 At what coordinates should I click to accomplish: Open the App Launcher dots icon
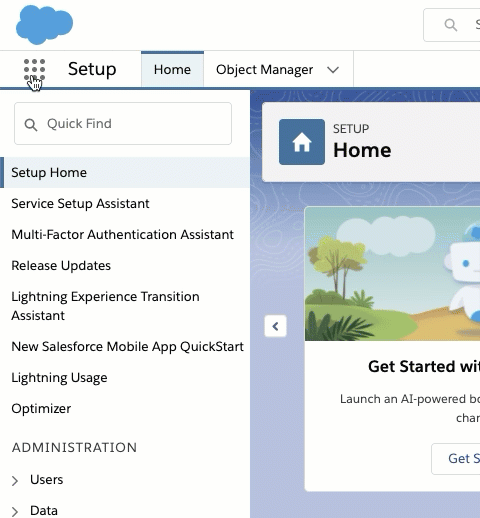[x=34, y=70]
